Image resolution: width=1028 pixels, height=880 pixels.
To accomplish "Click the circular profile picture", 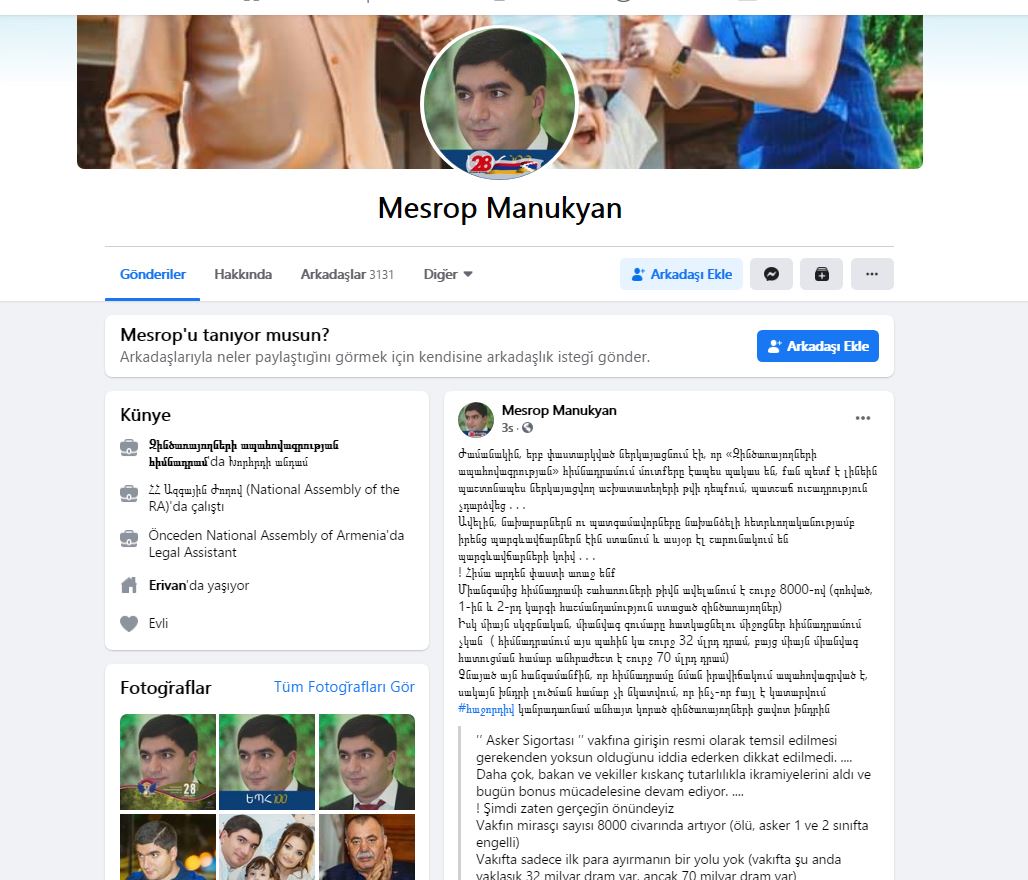I will tap(499, 103).
